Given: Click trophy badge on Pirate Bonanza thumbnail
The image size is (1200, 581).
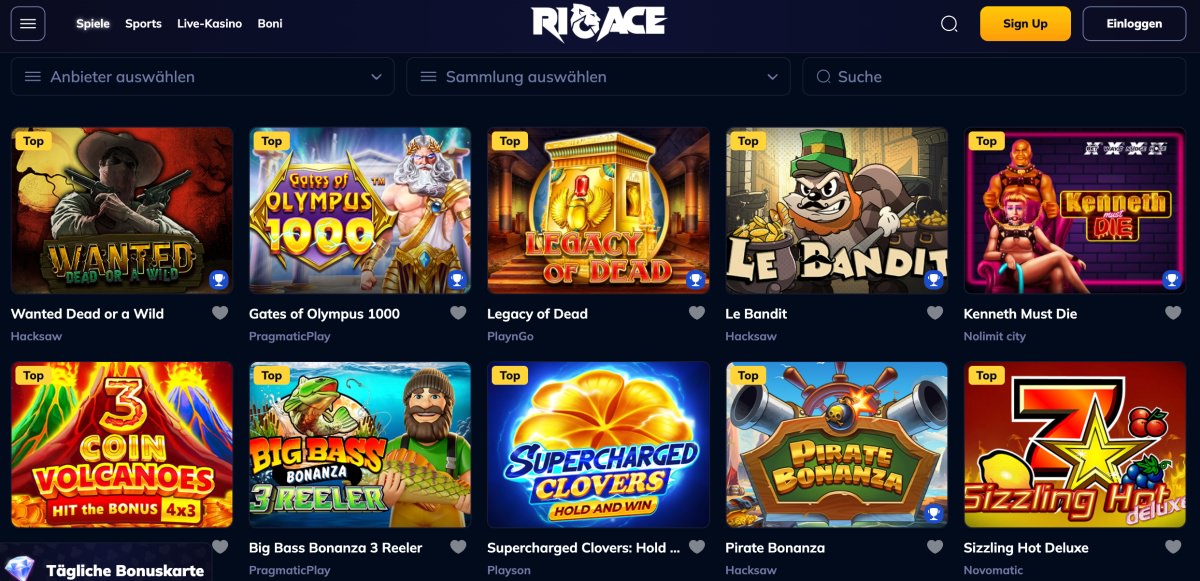Looking at the screenshot, I should click(x=934, y=514).
